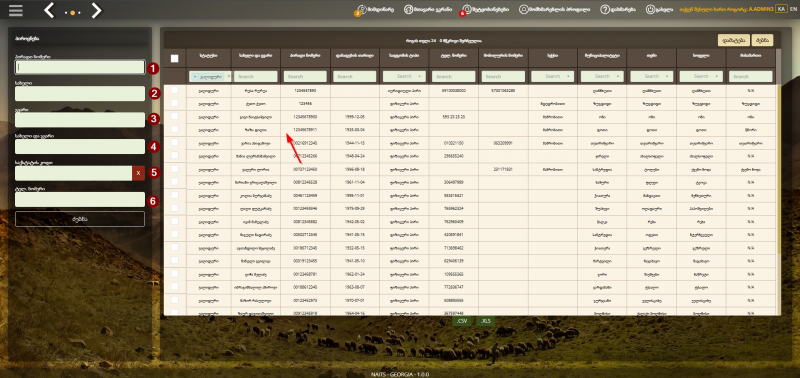Sort by the date of birth column header
The height and width of the screenshot is (378, 800).
355,55
